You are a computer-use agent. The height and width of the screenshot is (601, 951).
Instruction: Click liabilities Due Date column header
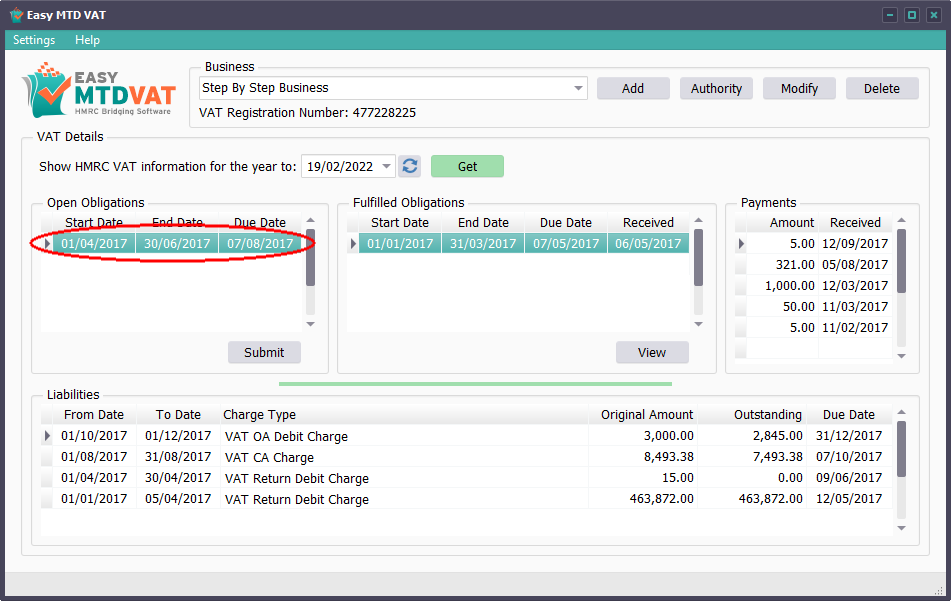tap(849, 415)
